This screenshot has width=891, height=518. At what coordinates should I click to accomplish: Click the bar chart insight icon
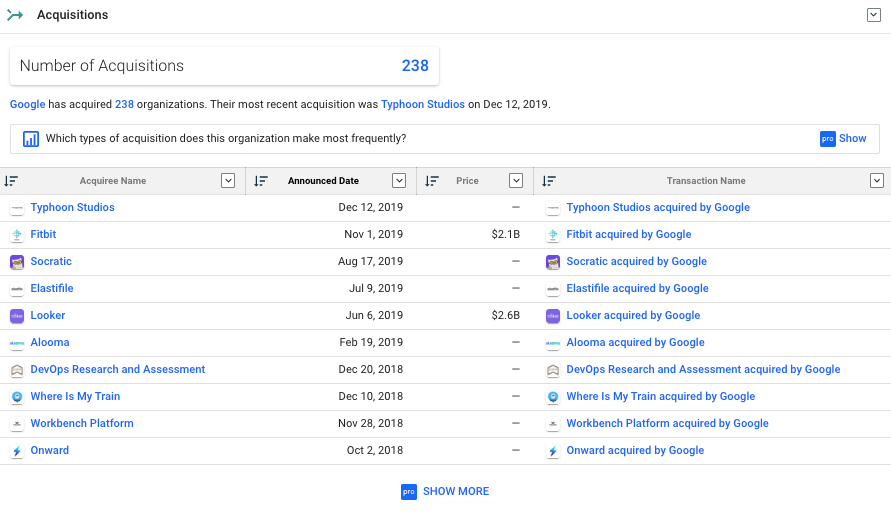31,139
